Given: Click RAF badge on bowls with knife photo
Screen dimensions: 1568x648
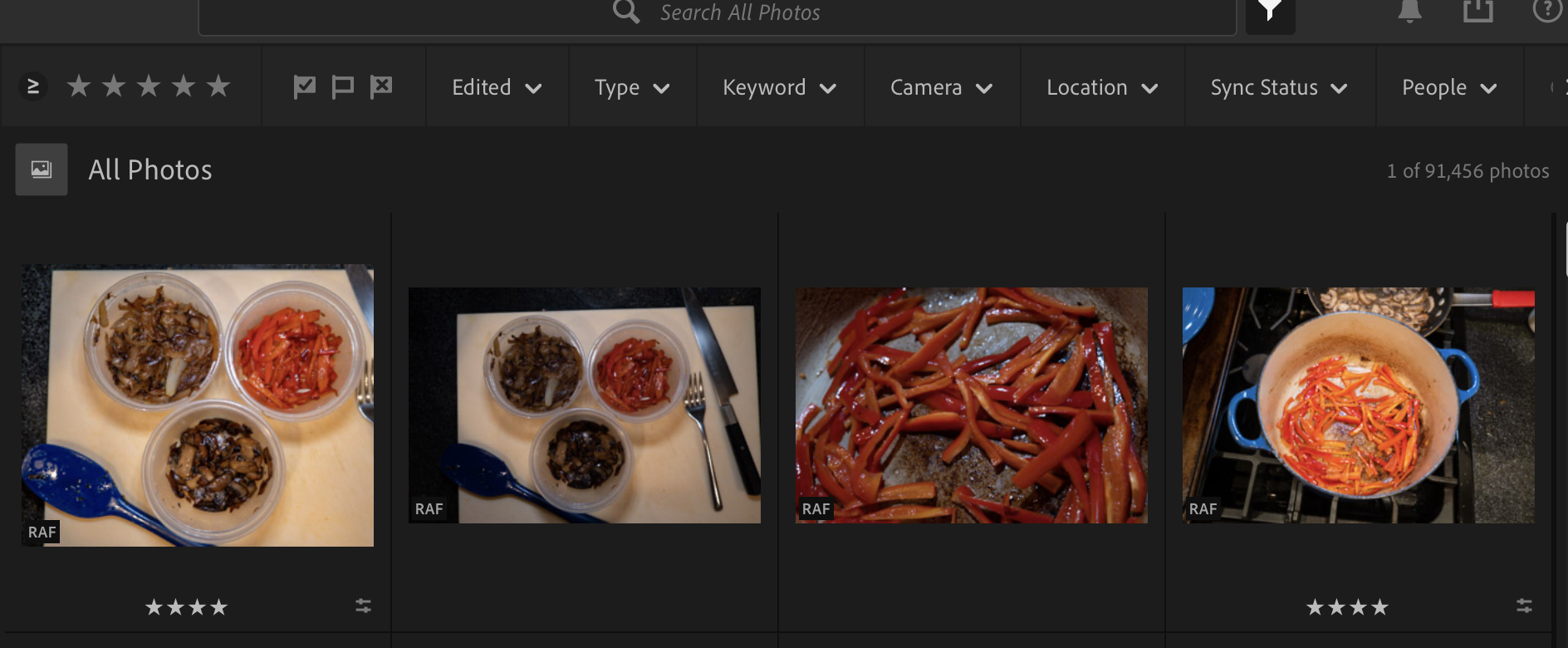Looking at the screenshot, I should click(x=429, y=509).
